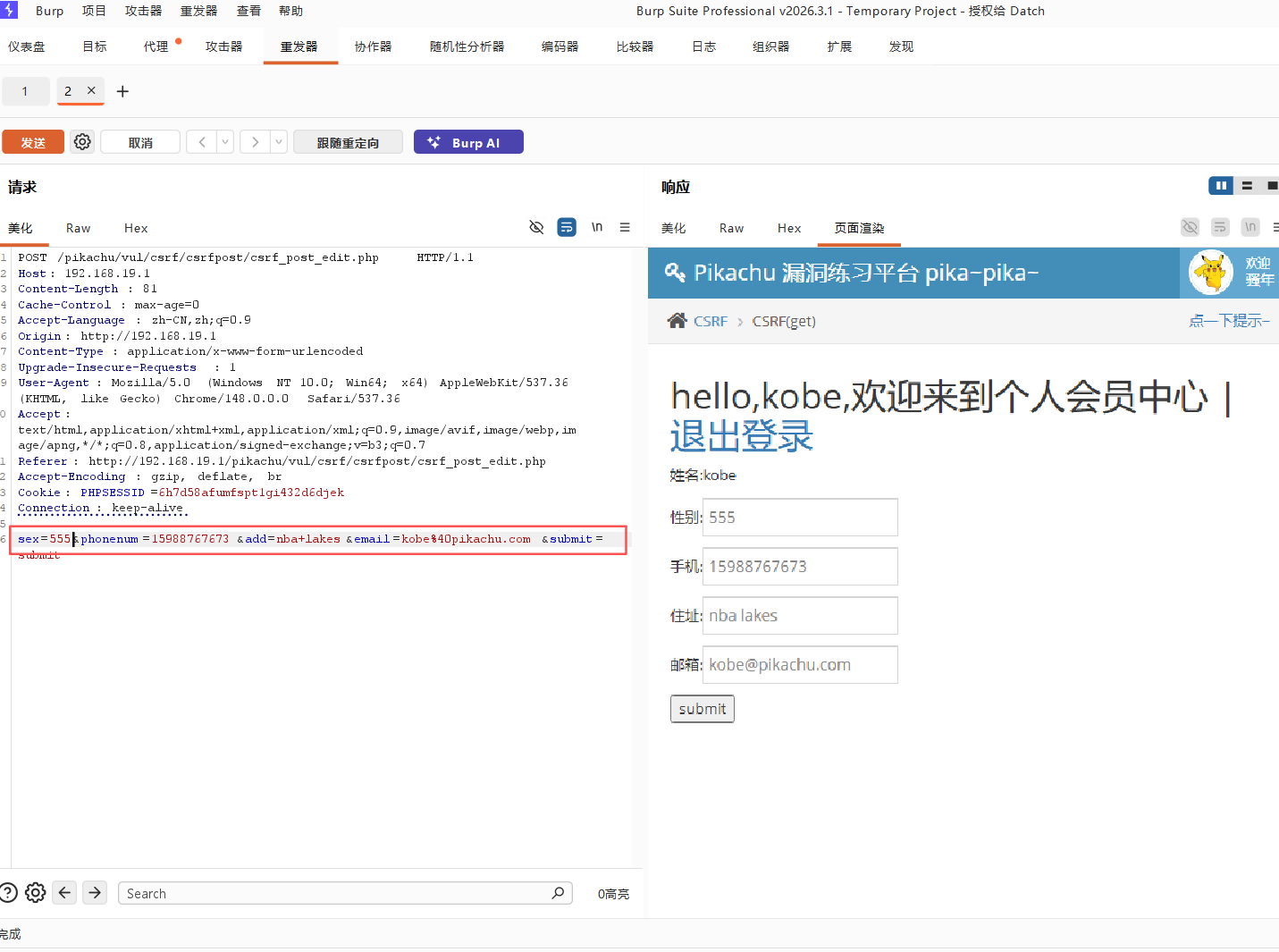Toggle line wrap in response panel
Screen dimensions: 1279x952
tap(1220, 227)
